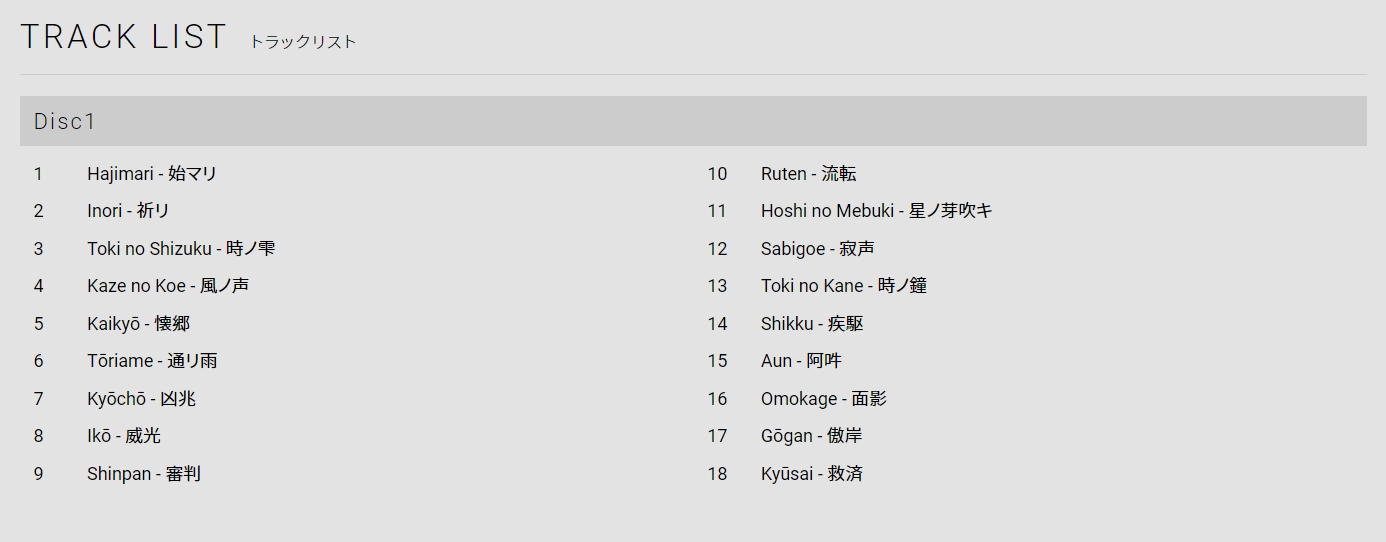Choose track 4 Kaze no Koe

[167, 286]
